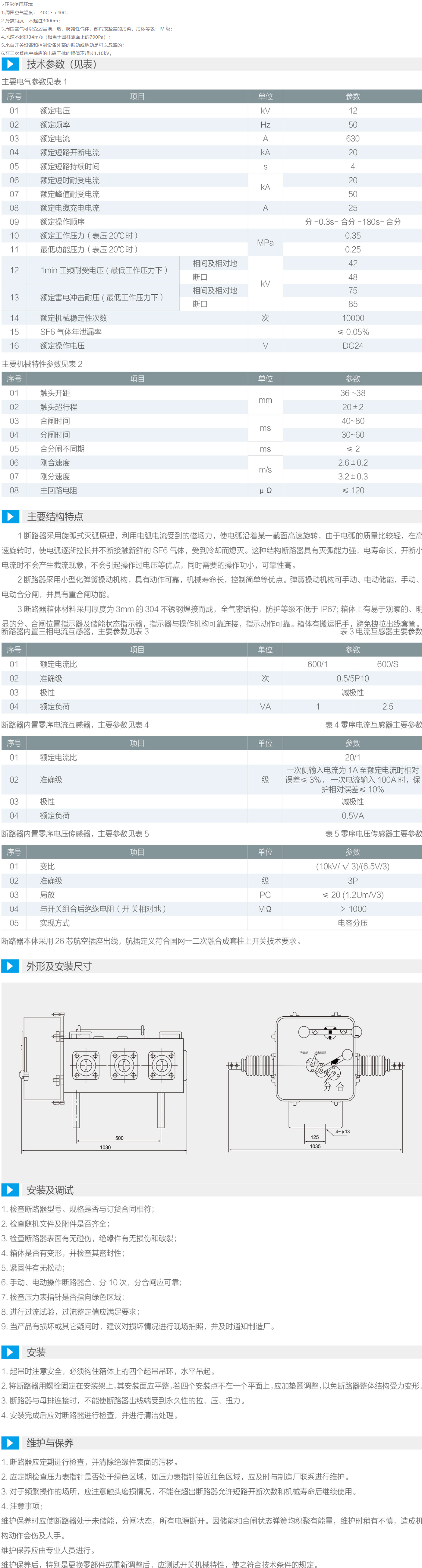
Task: Click step 8 进行过流试验
Action: (x=71, y=1311)
